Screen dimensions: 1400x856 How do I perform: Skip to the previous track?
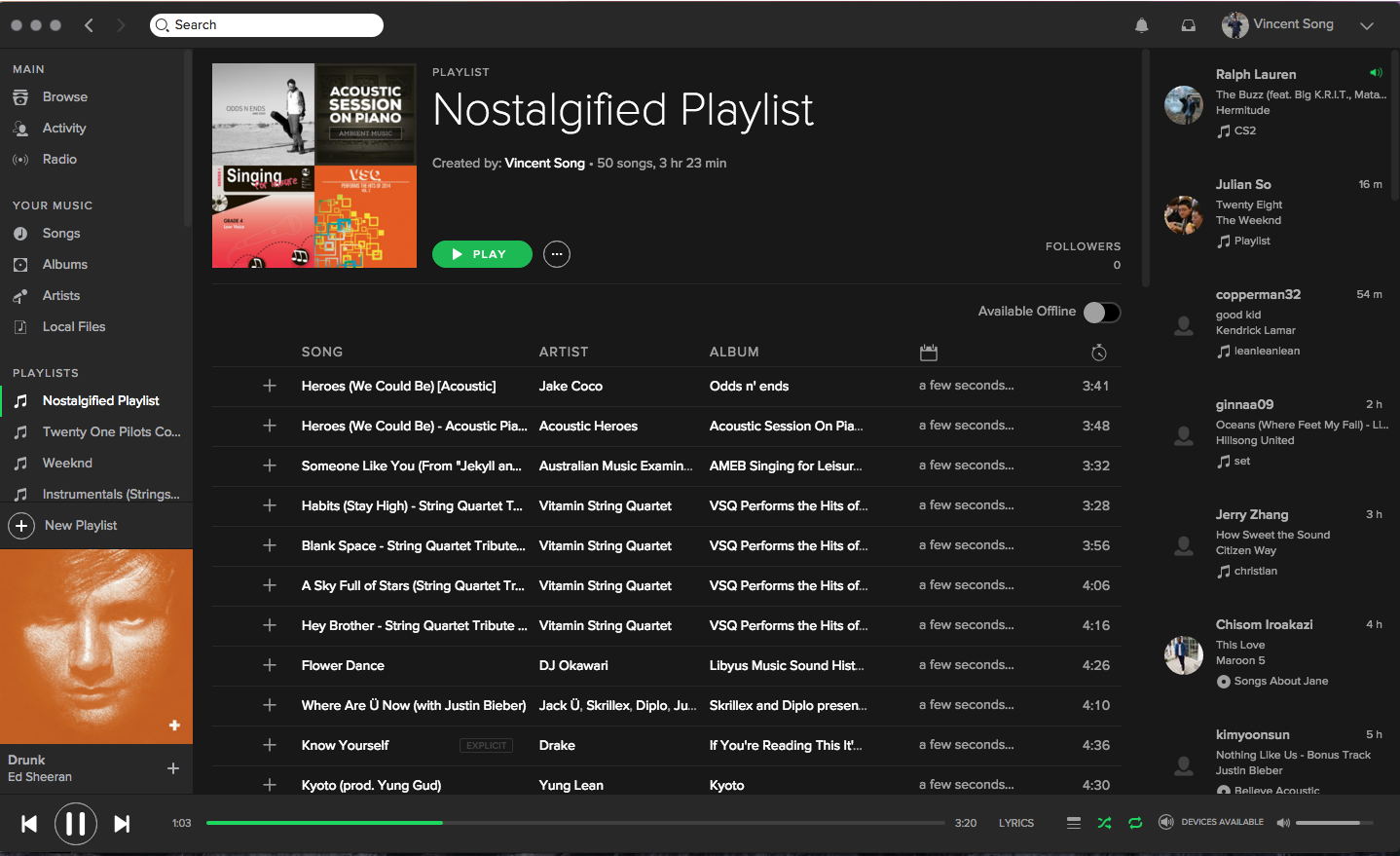tap(29, 824)
